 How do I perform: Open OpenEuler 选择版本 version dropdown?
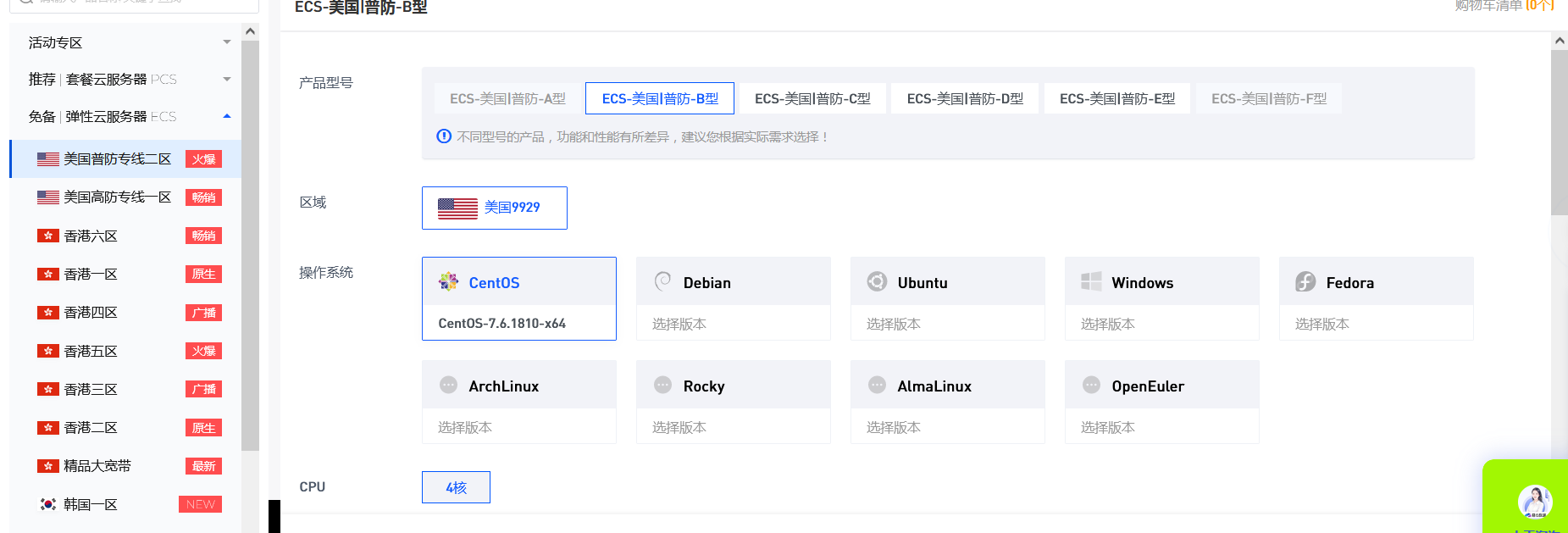tap(1162, 427)
